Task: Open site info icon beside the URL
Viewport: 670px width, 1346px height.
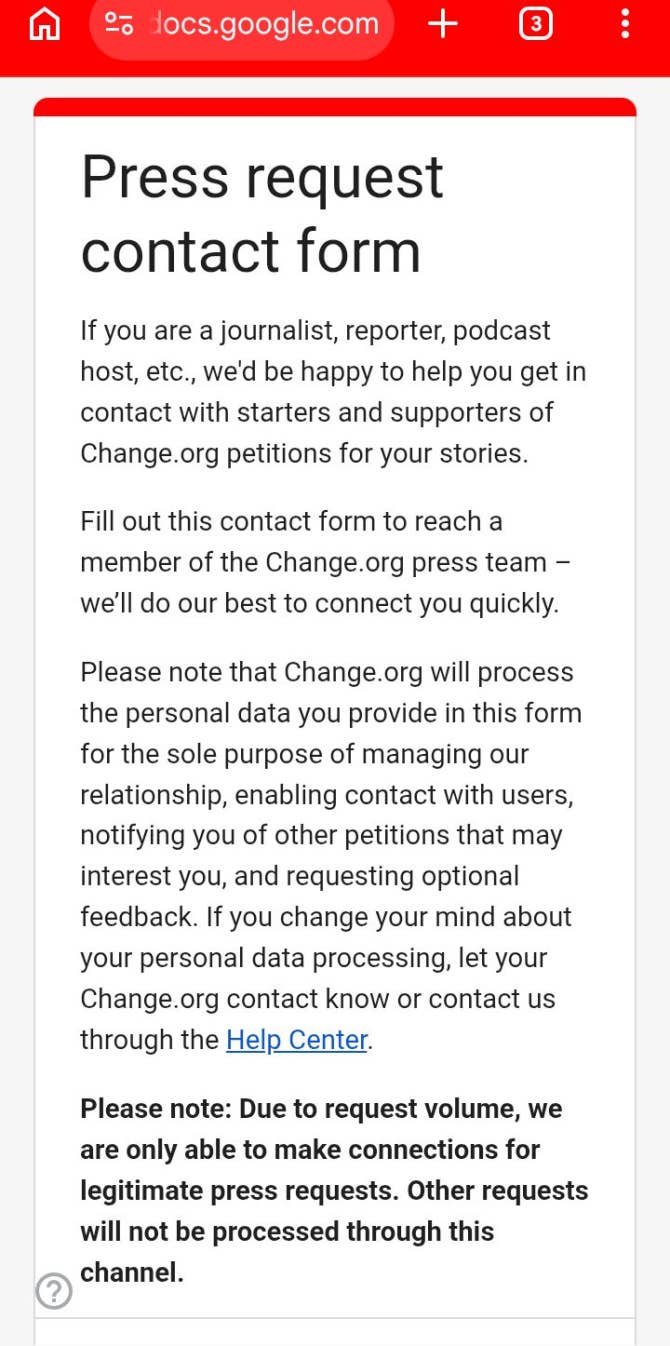Action: point(120,25)
